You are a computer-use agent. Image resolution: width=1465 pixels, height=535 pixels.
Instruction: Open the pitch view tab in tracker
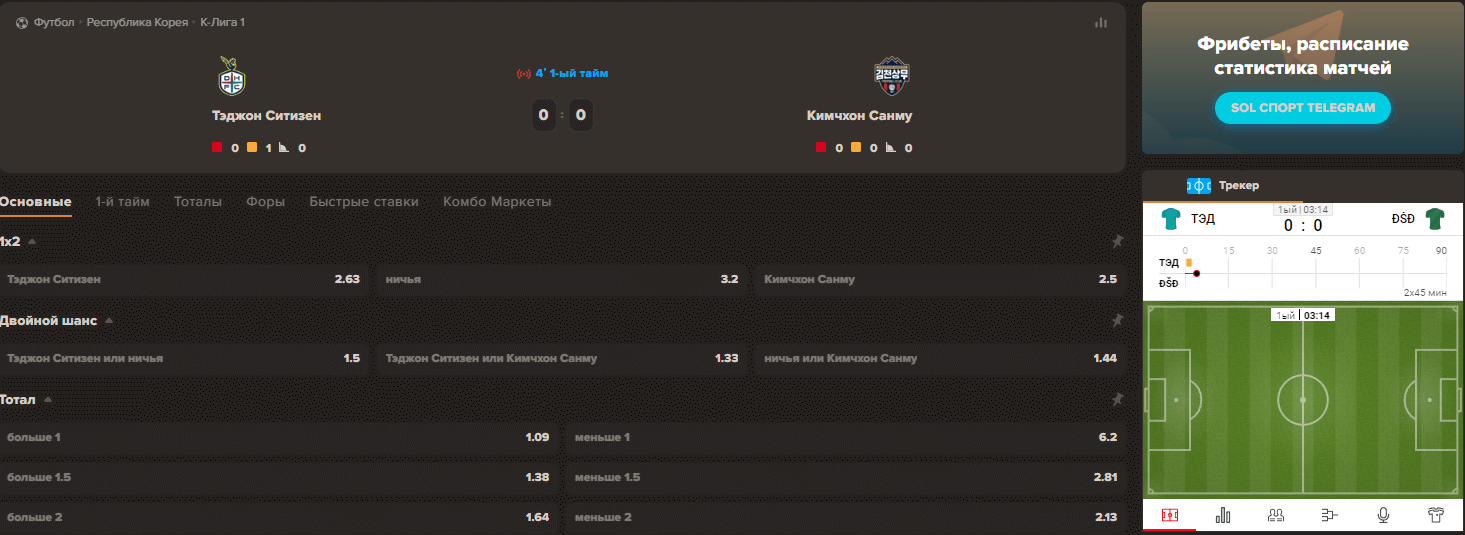[1169, 516]
